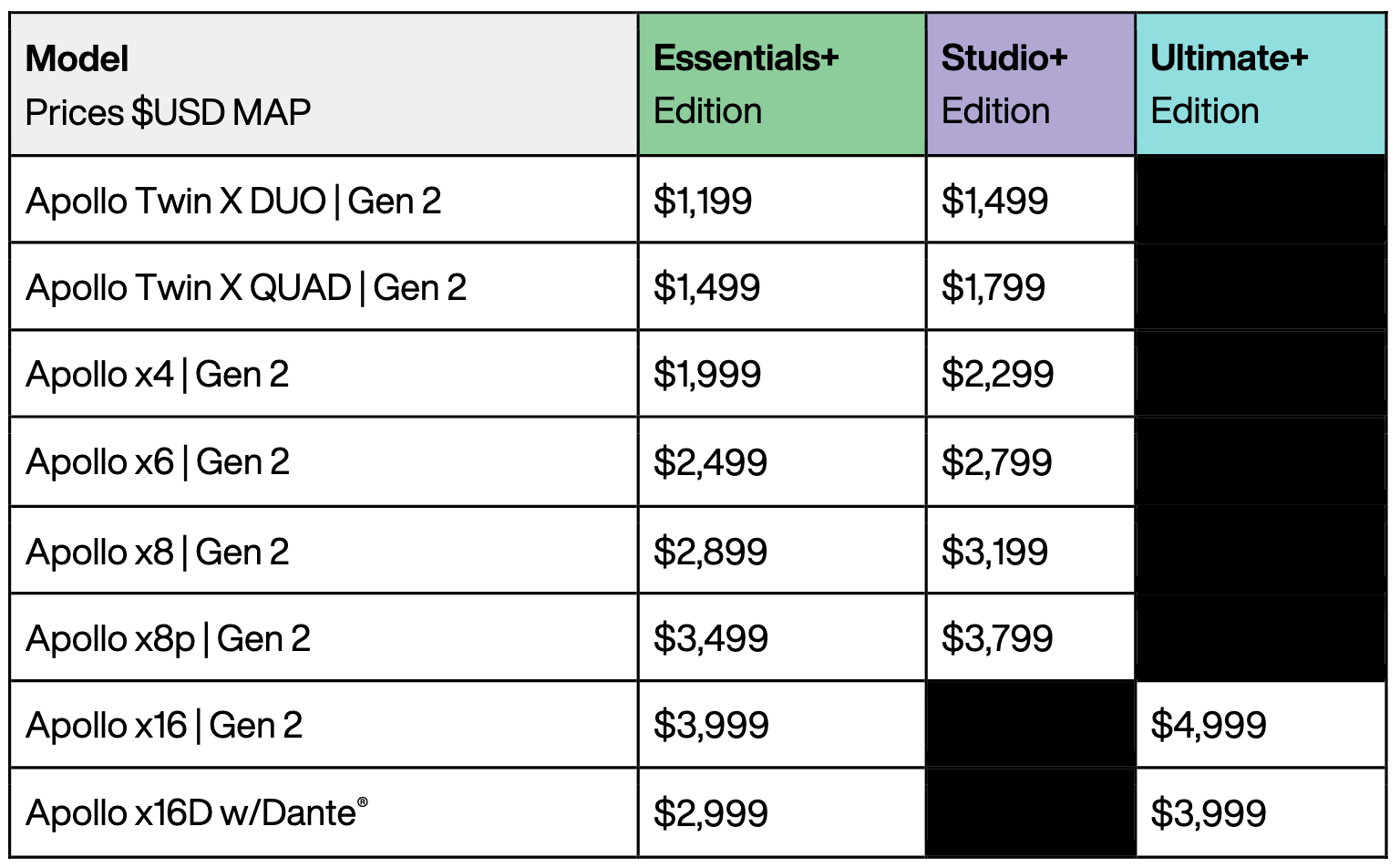Select the Apollo x4 Gen 2 model cell
Viewport: 1400px width, 868px height.
click(158, 374)
